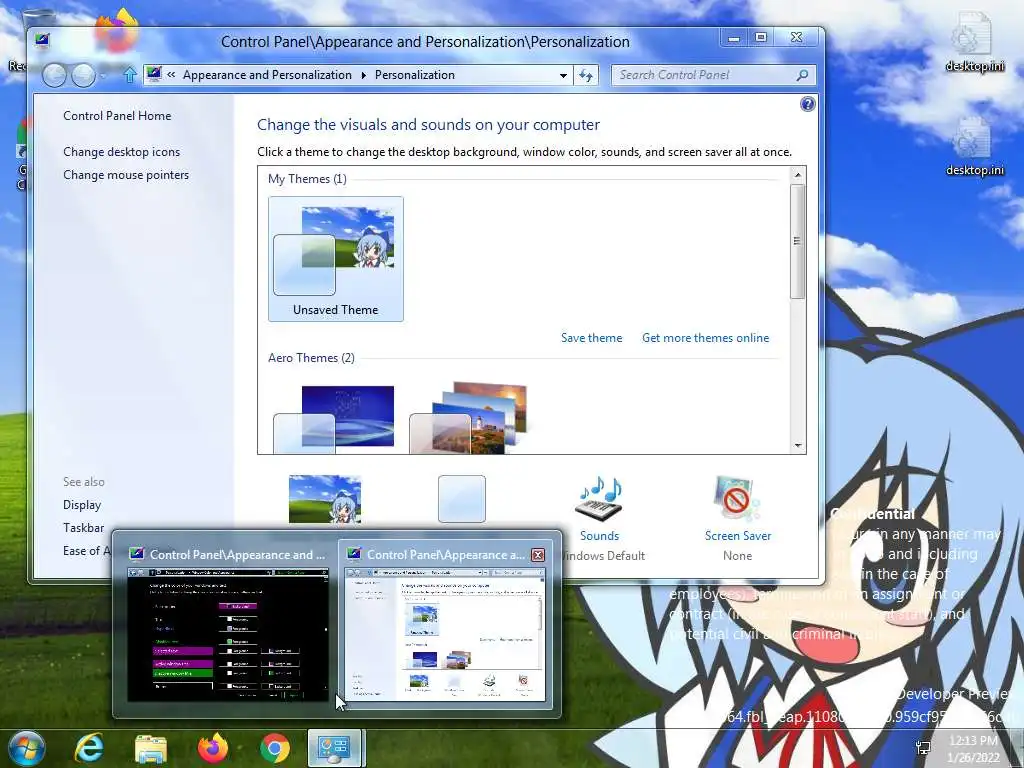Screen dimensions: 1024x768
Task: Launch Google Chrome from taskbar
Action: click(x=275, y=748)
